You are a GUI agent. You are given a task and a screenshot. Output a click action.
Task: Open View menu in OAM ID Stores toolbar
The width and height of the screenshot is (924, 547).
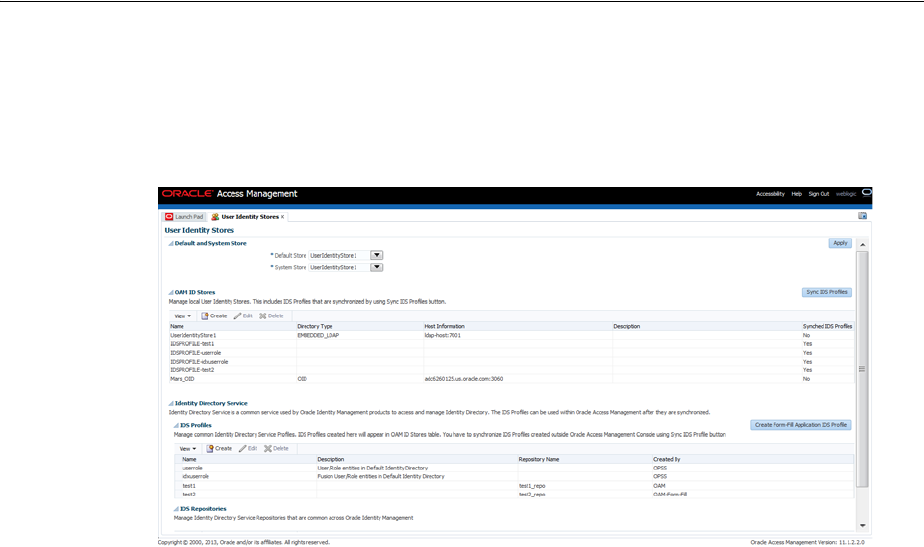(183, 316)
